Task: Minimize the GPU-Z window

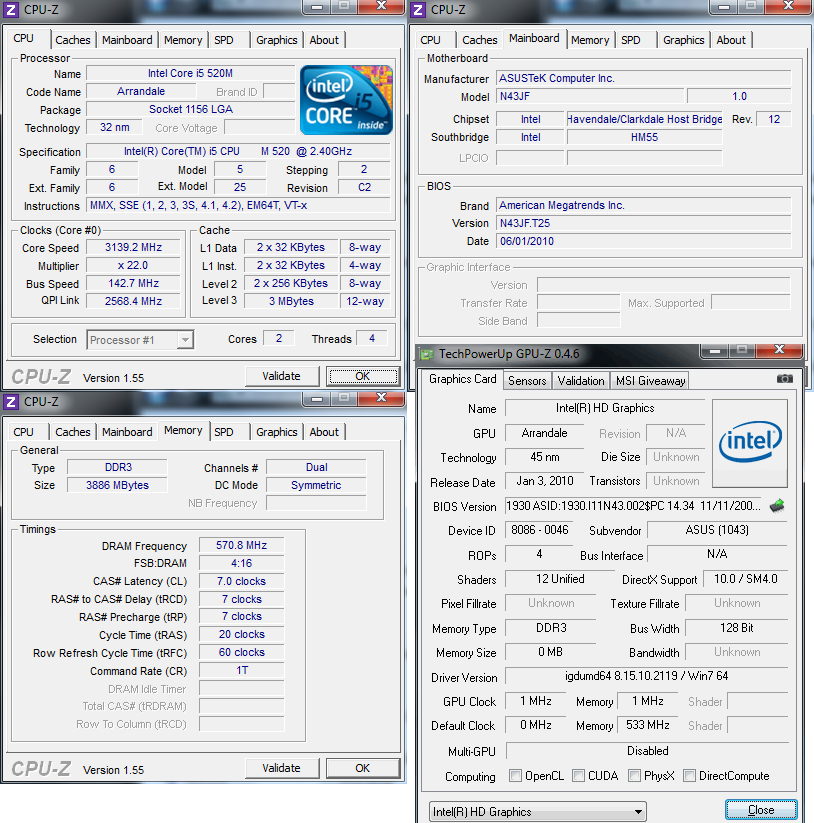Action: coord(715,351)
